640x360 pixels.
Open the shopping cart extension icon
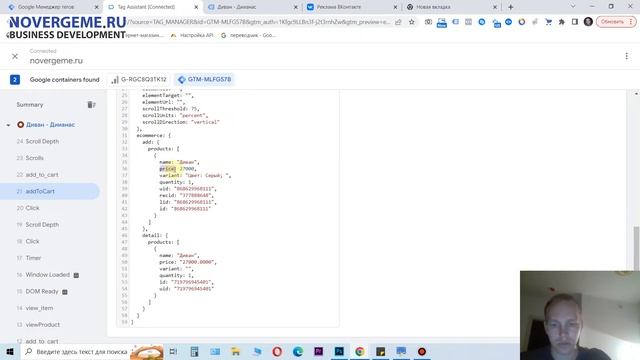(x=549, y=22)
